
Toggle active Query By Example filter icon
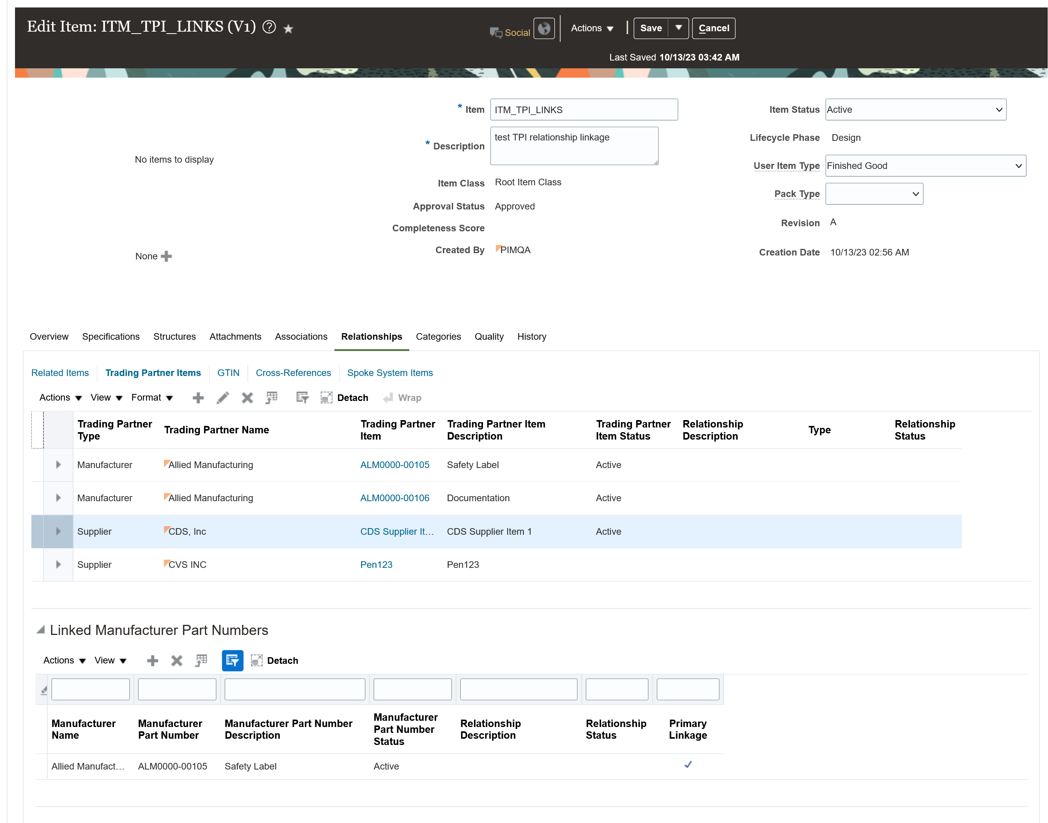tap(233, 661)
